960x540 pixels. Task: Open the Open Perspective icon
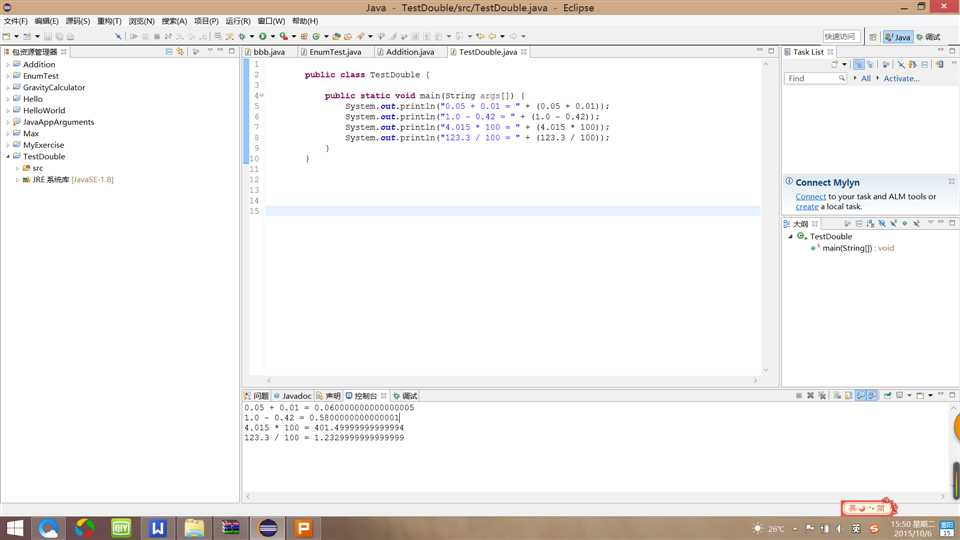[x=873, y=37]
